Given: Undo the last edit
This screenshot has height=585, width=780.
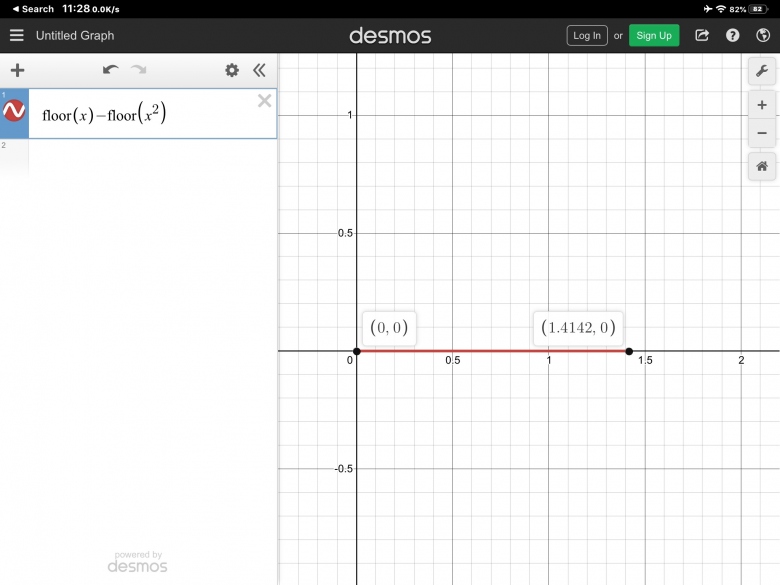Looking at the screenshot, I should point(110,70).
